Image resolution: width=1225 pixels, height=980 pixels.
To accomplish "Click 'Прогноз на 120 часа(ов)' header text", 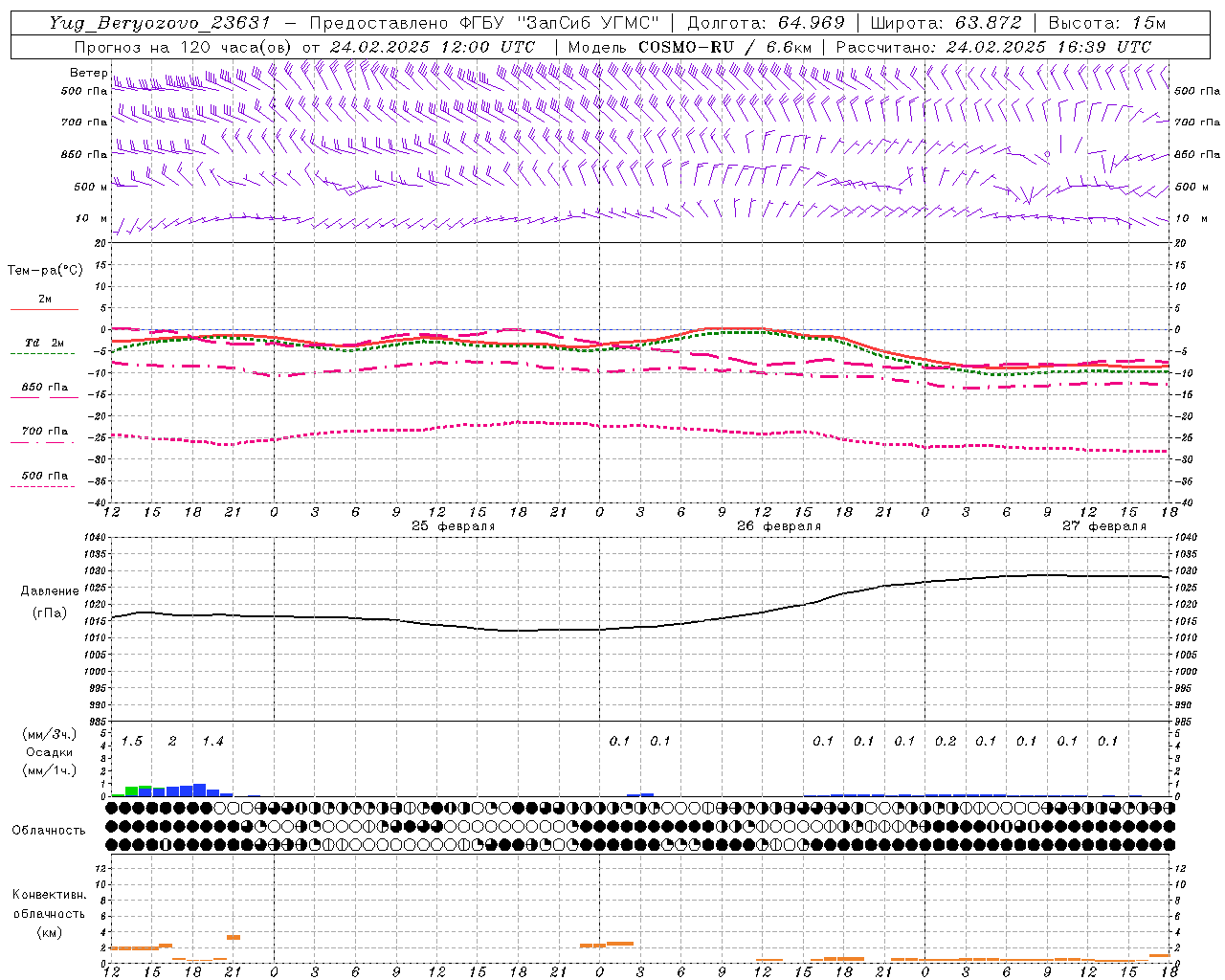I will coord(184,47).
